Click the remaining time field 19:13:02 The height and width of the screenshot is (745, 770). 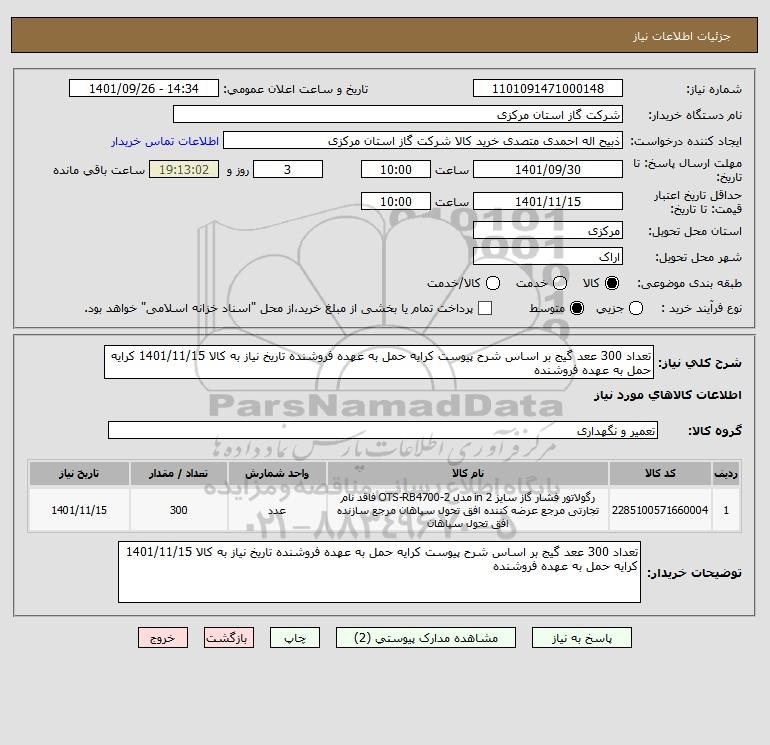click(184, 169)
